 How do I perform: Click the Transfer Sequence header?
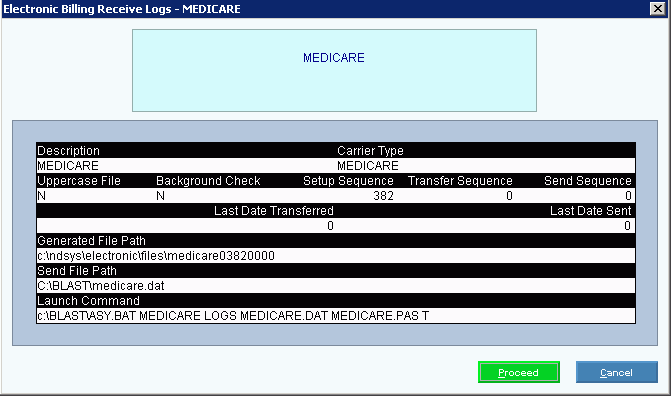pyautogui.click(x=460, y=181)
